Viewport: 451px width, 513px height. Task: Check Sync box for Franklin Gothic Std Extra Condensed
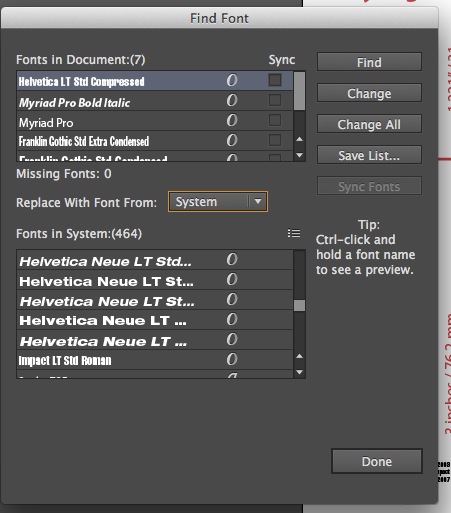(275, 140)
